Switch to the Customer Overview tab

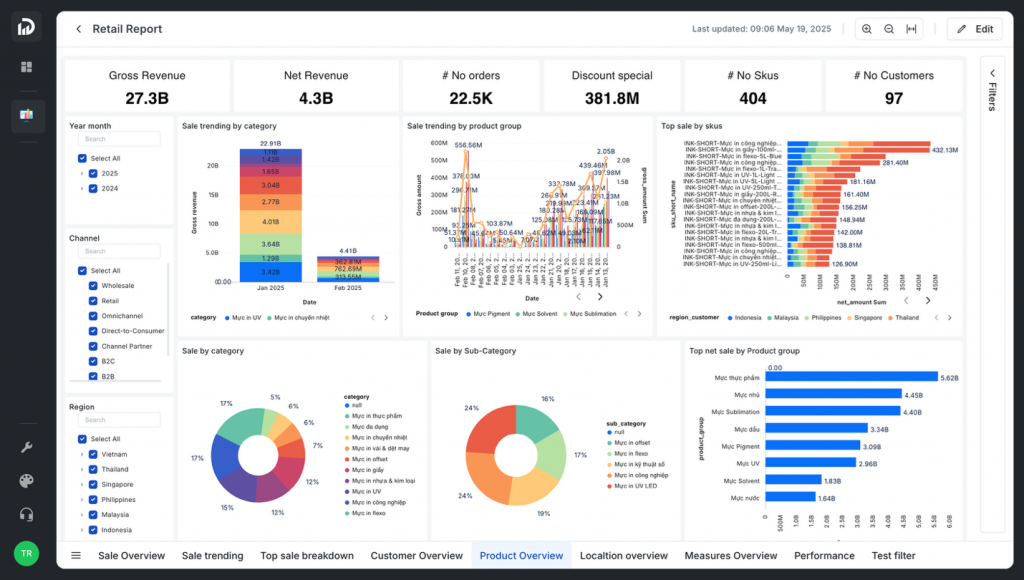416,555
